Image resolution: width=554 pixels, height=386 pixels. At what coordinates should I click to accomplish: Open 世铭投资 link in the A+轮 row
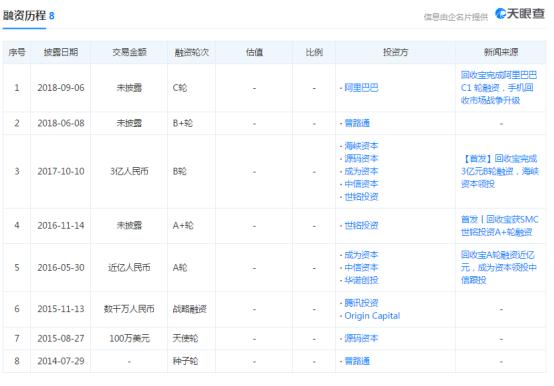tap(361, 225)
